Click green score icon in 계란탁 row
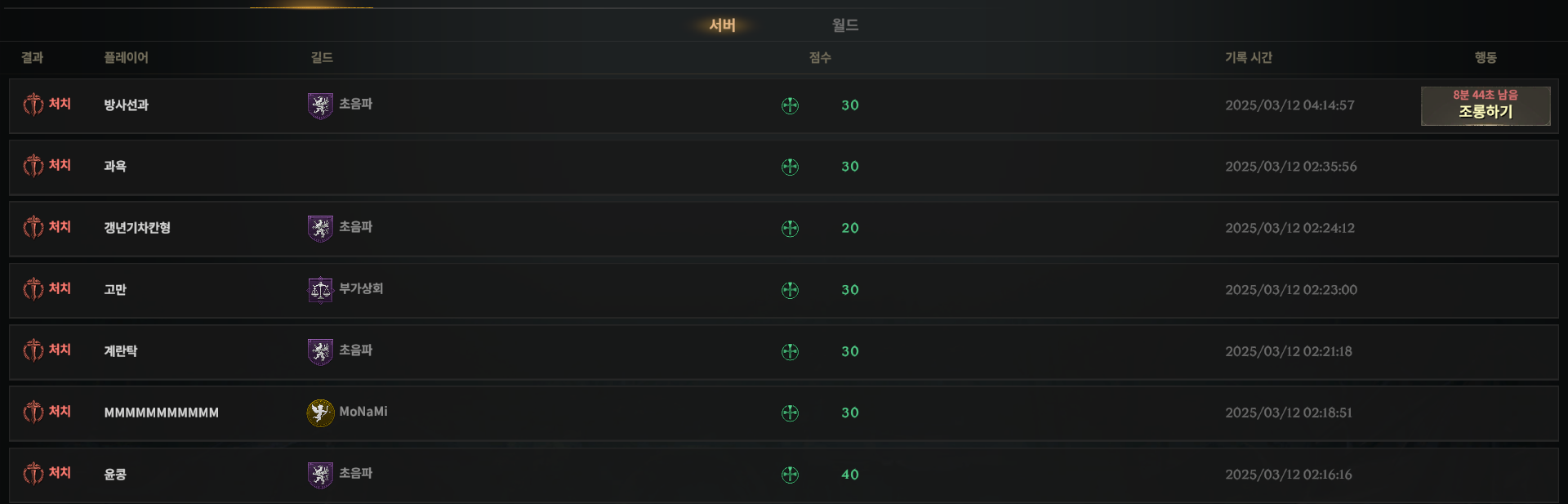Image resolution: width=1568 pixels, height=504 pixels. pos(790,352)
